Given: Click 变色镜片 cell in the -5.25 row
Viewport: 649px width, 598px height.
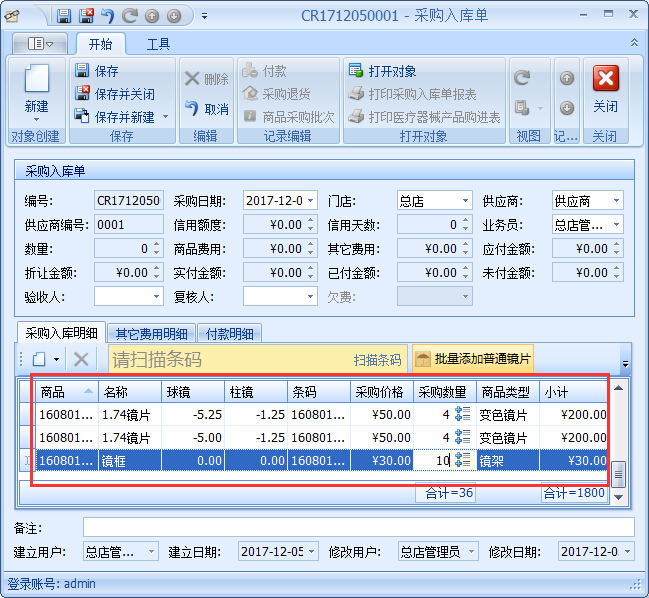Looking at the screenshot, I should pyautogui.click(x=508, y=414).
